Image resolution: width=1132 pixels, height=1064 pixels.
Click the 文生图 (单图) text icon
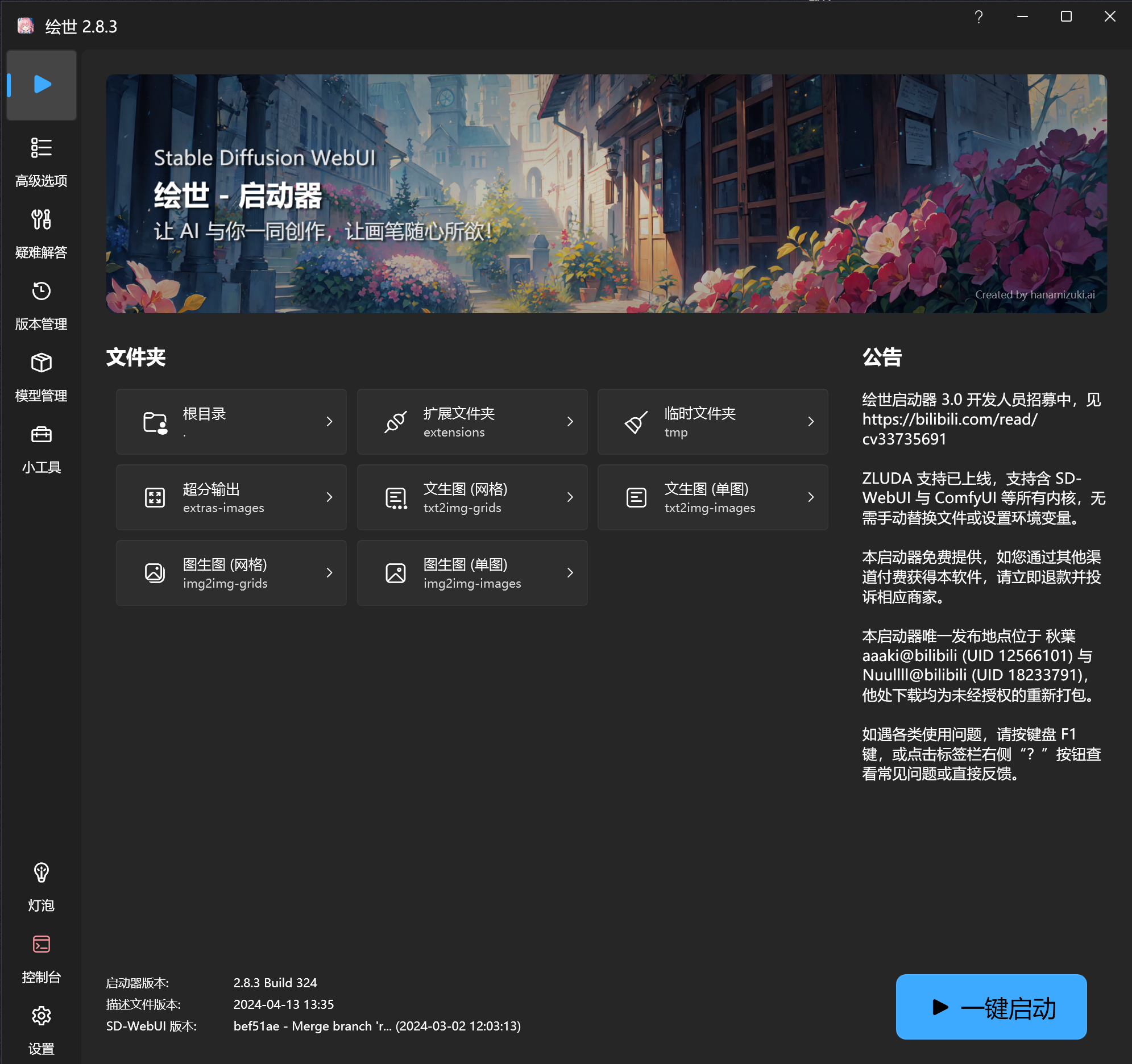pyautogui.click(x=637, y=497)
